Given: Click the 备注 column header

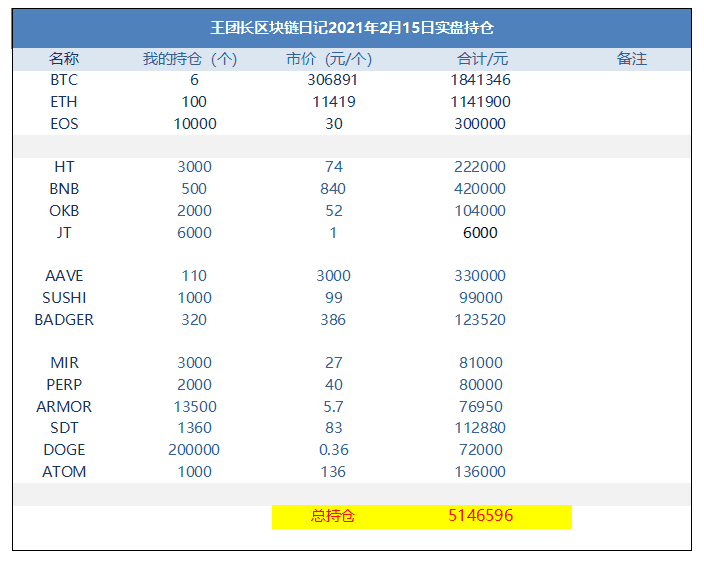Looking at the screenshot, I should tap(632, 59).
